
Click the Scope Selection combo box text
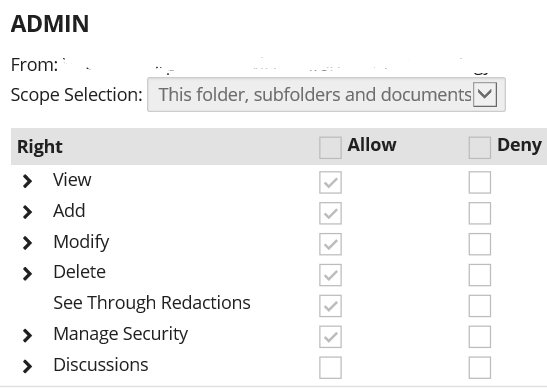(315, 95)
